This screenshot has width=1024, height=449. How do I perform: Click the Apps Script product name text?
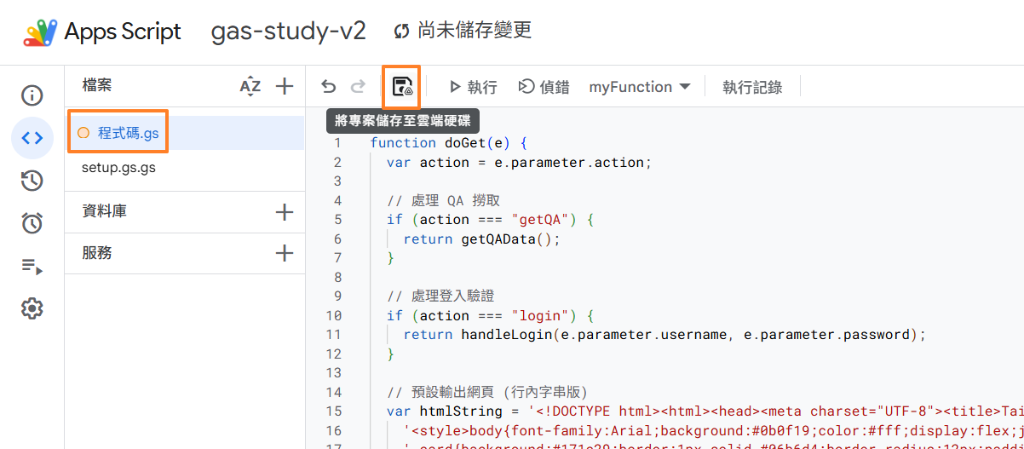[123, 32]
